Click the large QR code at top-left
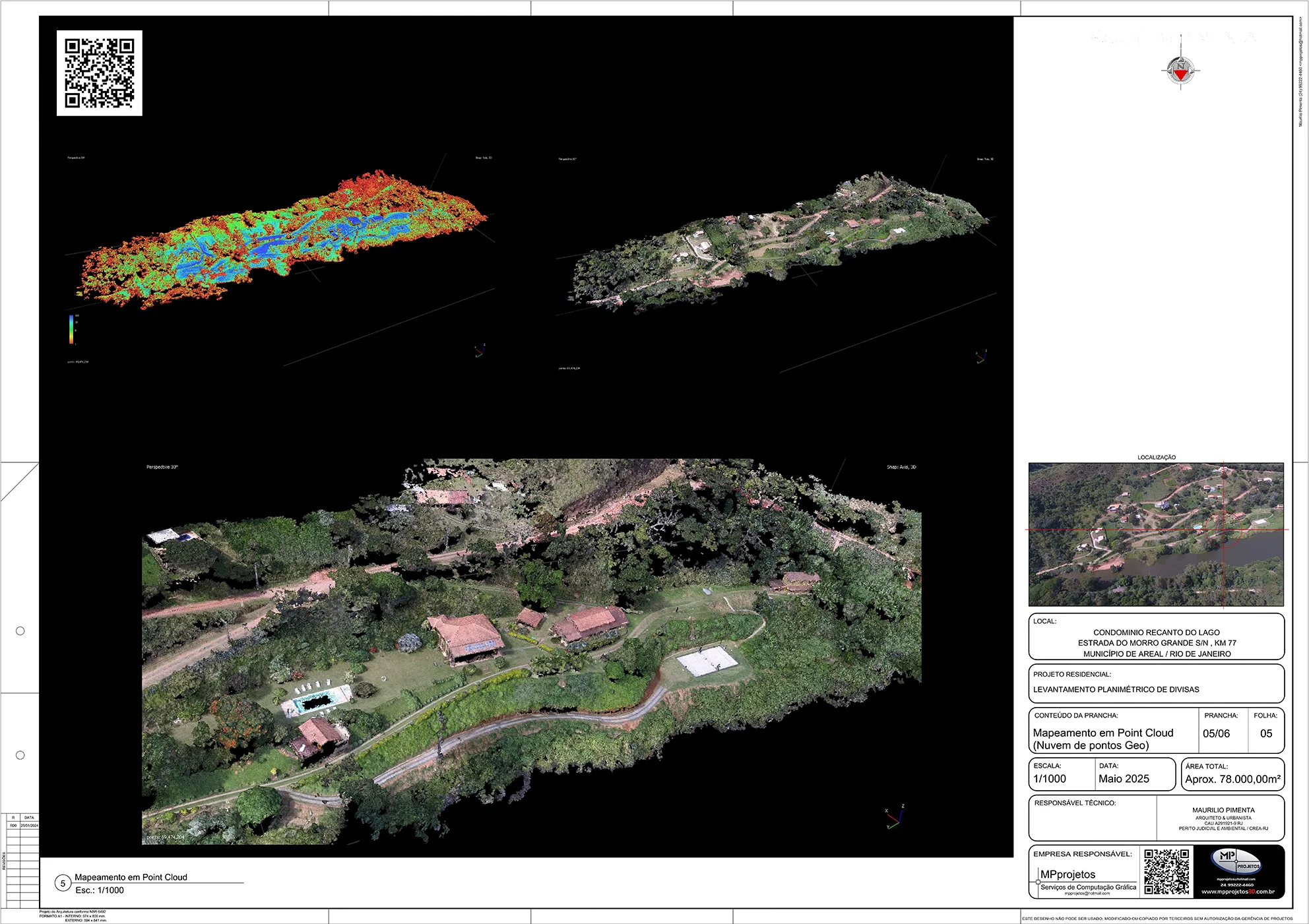 click(100, 73)
